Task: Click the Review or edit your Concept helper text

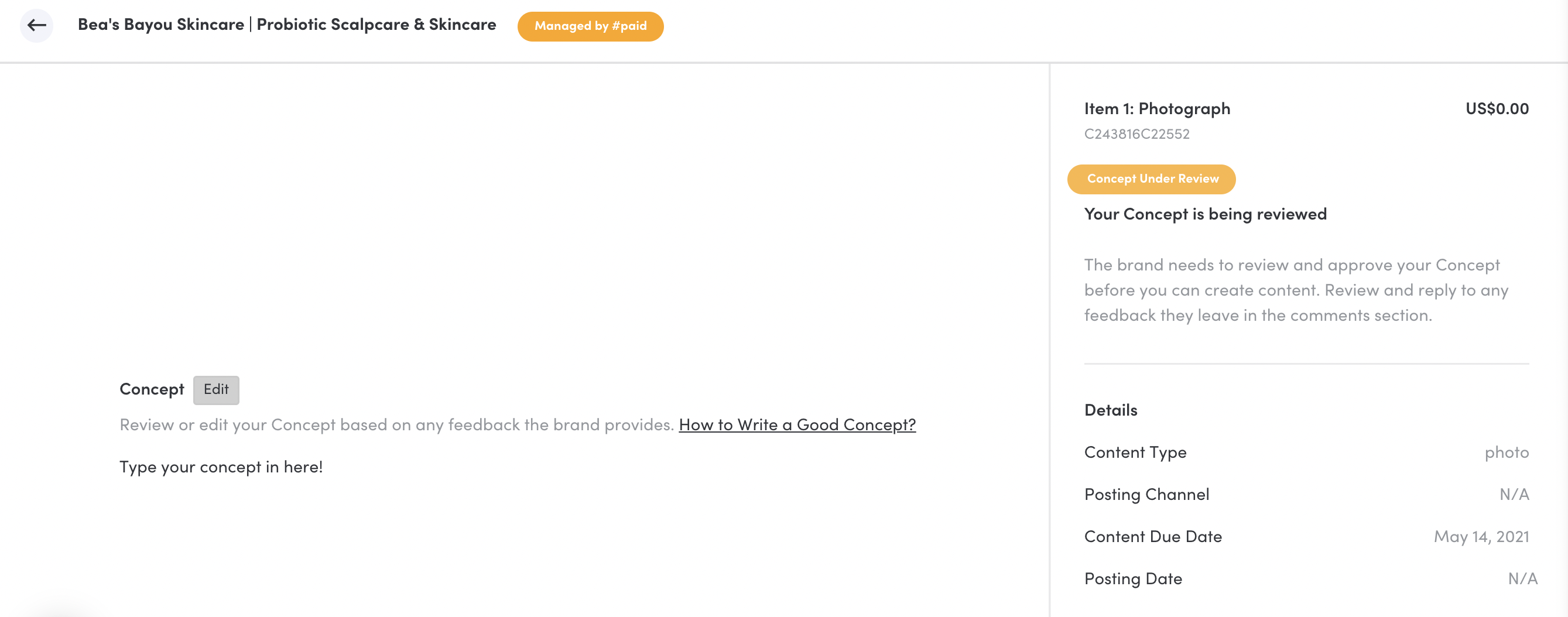Action: (x=396, y=425)
